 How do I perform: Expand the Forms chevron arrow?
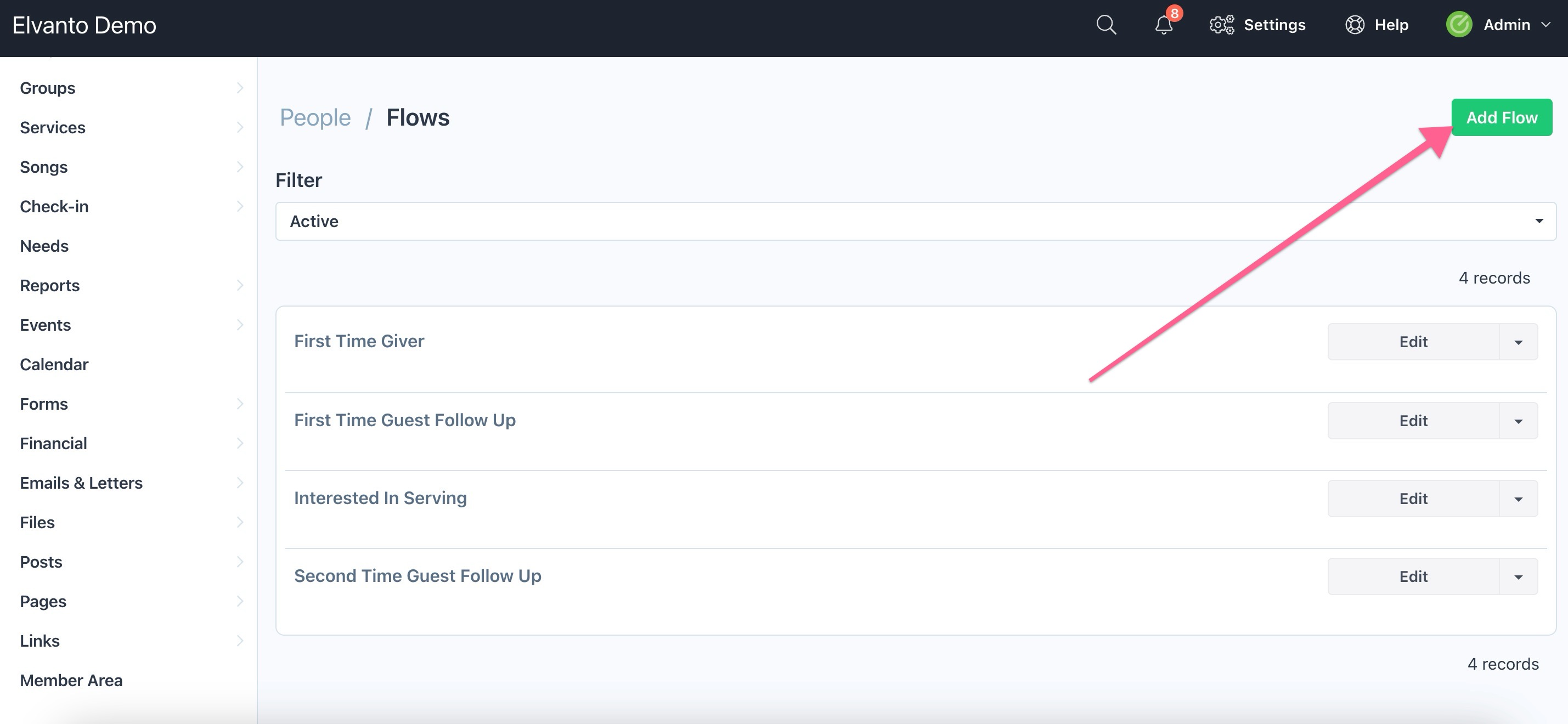click(240, 405)
